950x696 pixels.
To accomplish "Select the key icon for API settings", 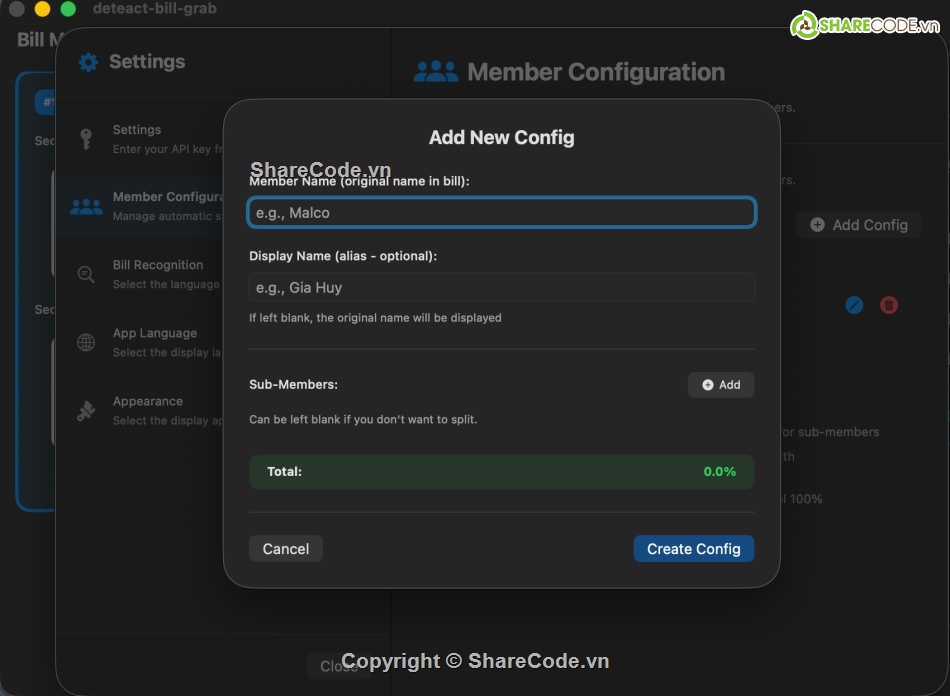I will [86, 139].
